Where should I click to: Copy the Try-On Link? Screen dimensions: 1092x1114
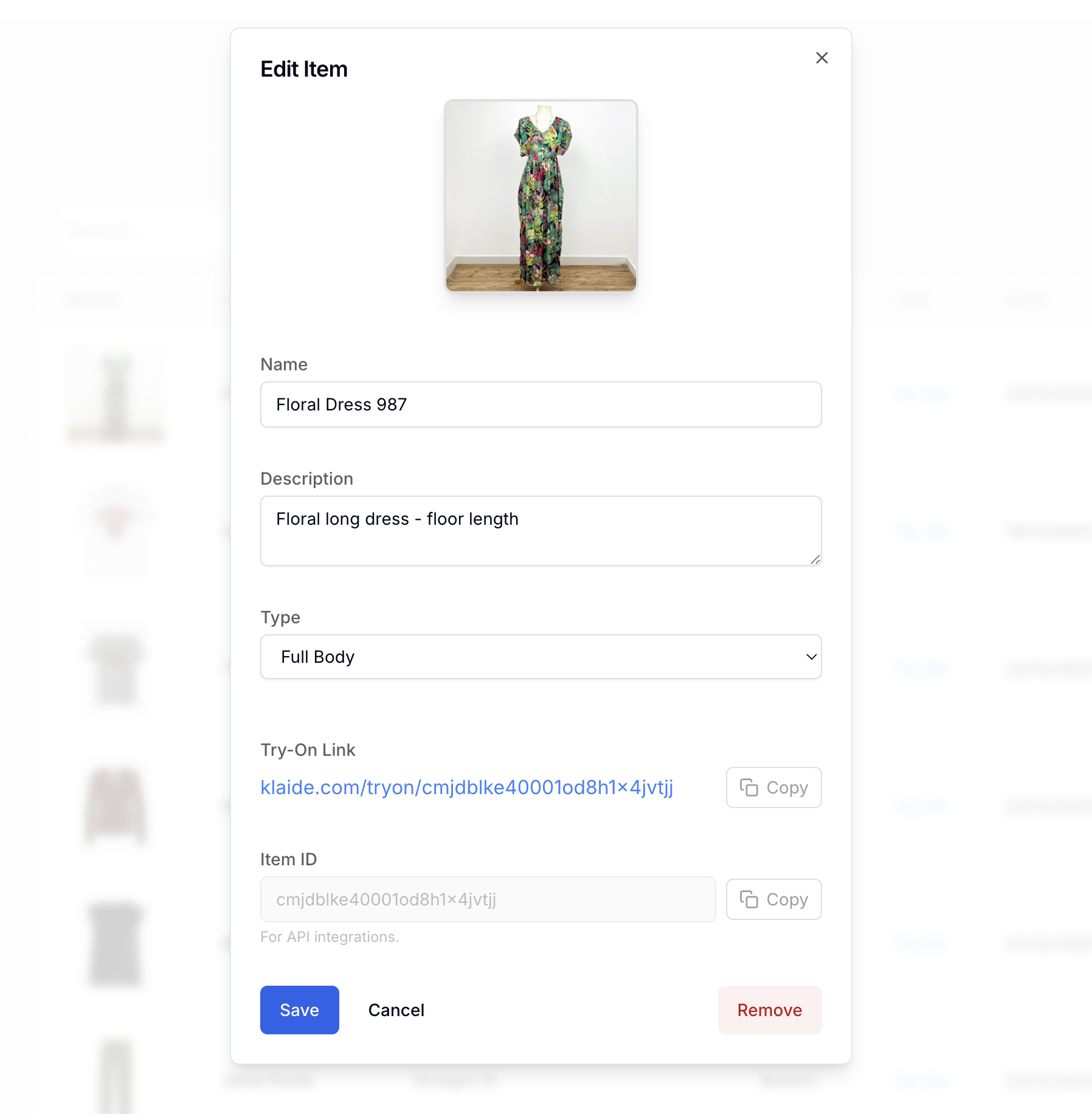click(x=773, y=787)
